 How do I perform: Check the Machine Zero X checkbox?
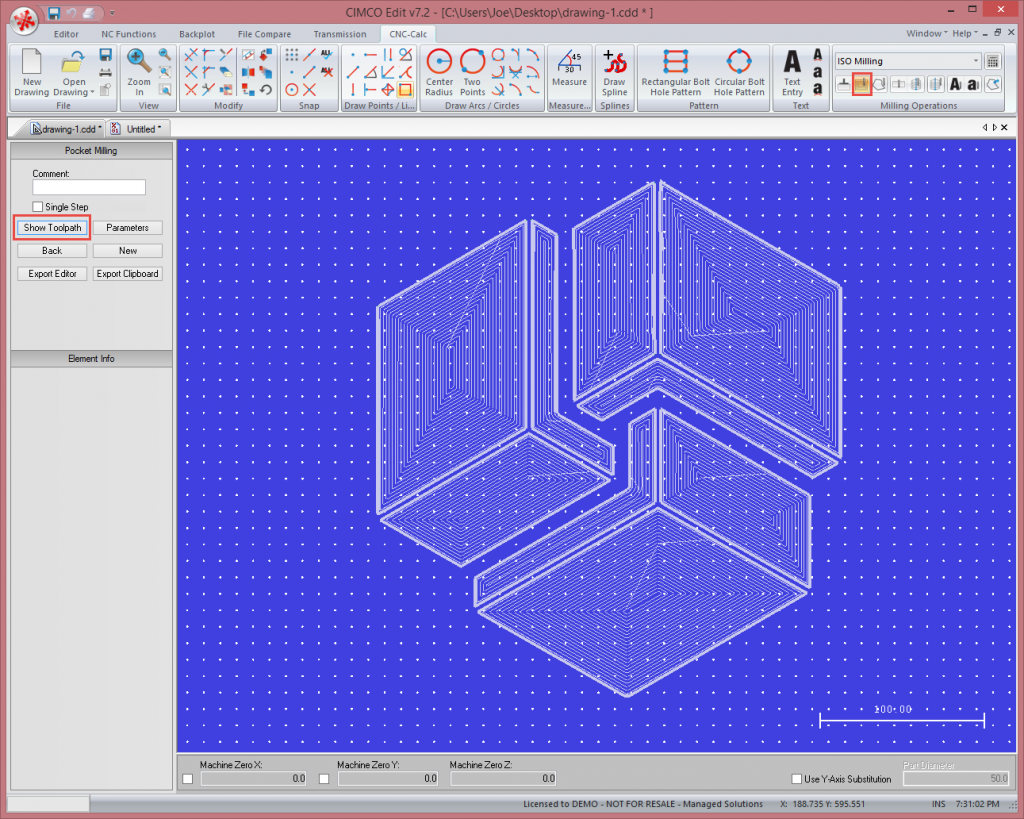188,778
